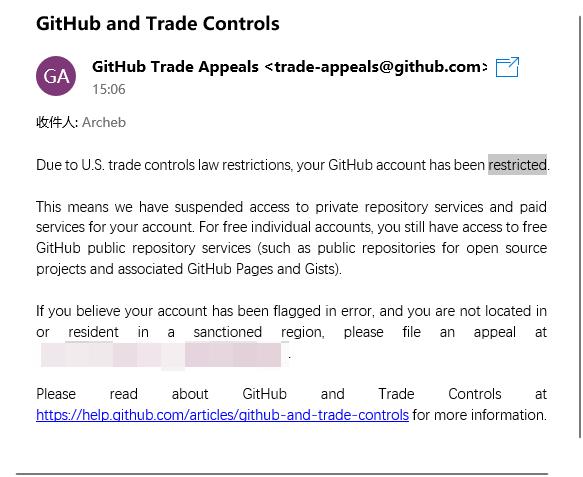Open the help.github.com trade controls link
Viewport: 583px width, 477px height.
(x=222, y=415)
